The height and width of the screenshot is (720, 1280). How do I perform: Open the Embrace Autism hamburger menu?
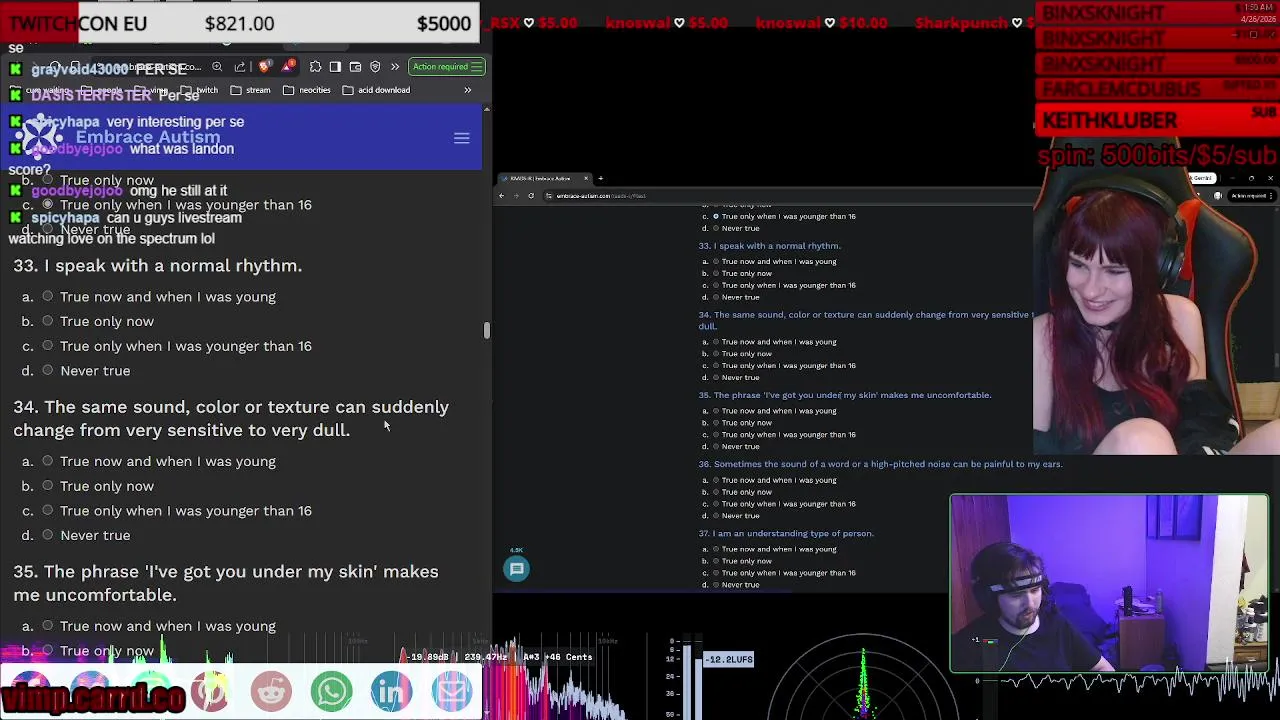pos(461,138)
